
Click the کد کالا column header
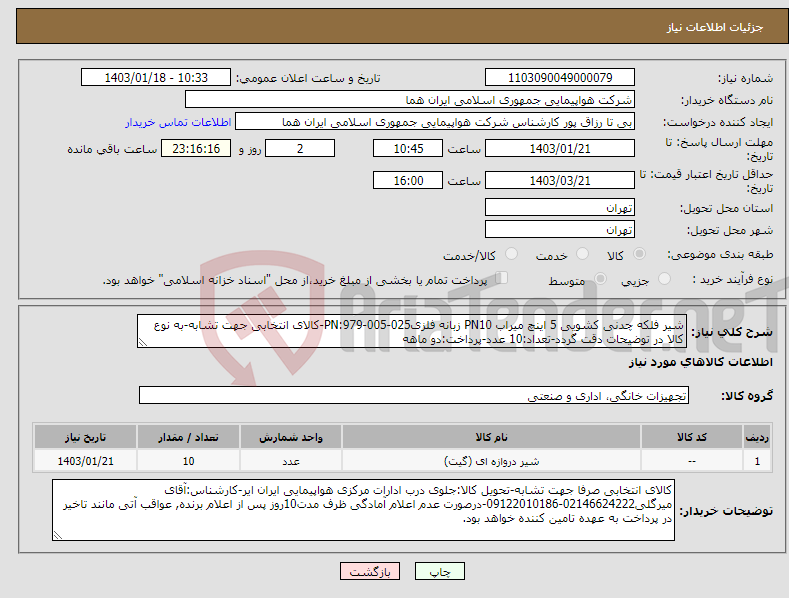tap(692, 437)
